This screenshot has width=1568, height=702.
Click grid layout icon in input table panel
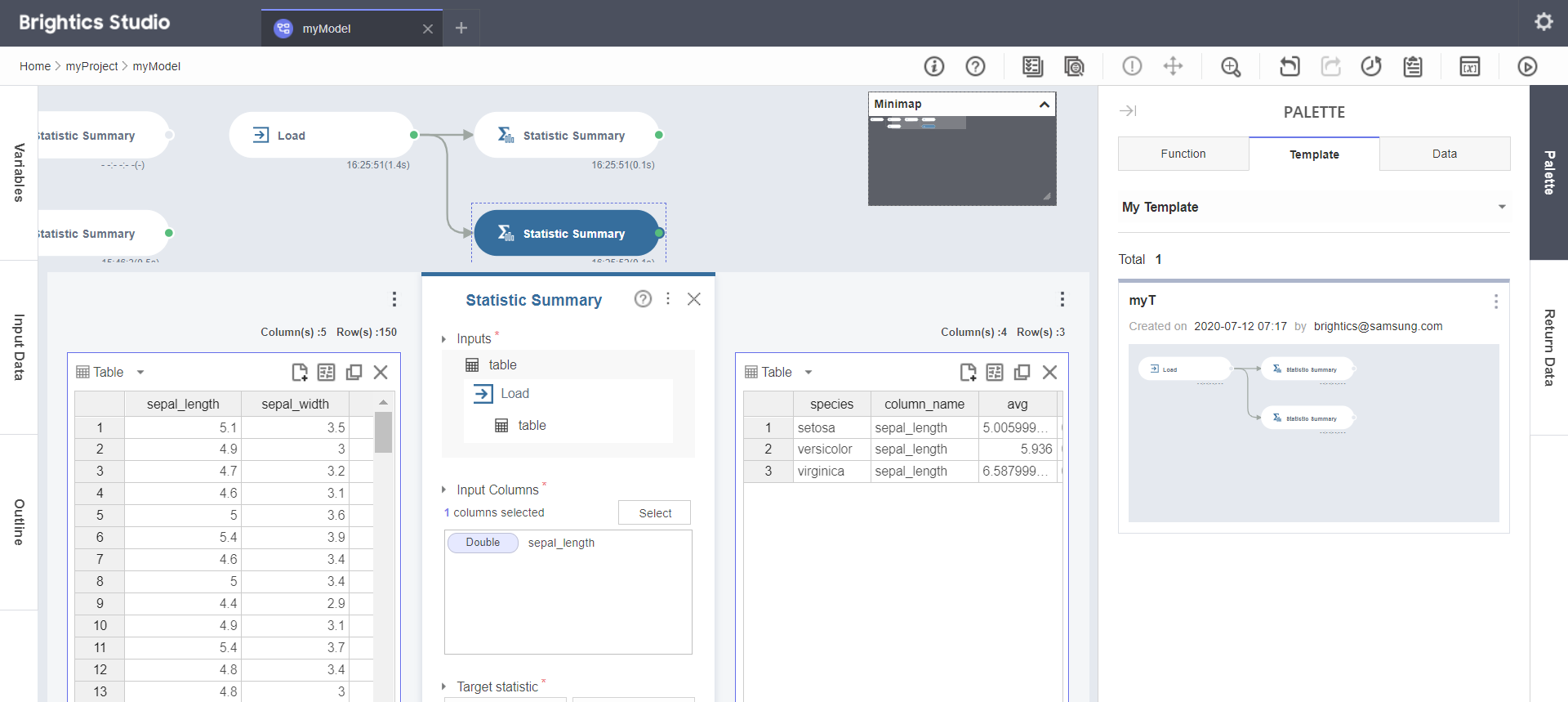[x=327, y=373]
